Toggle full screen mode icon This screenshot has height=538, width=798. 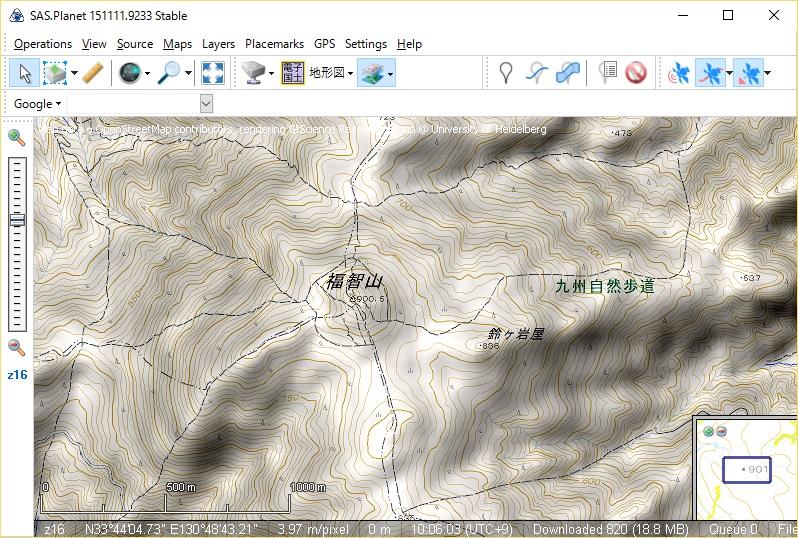click(x=213, y=73)
